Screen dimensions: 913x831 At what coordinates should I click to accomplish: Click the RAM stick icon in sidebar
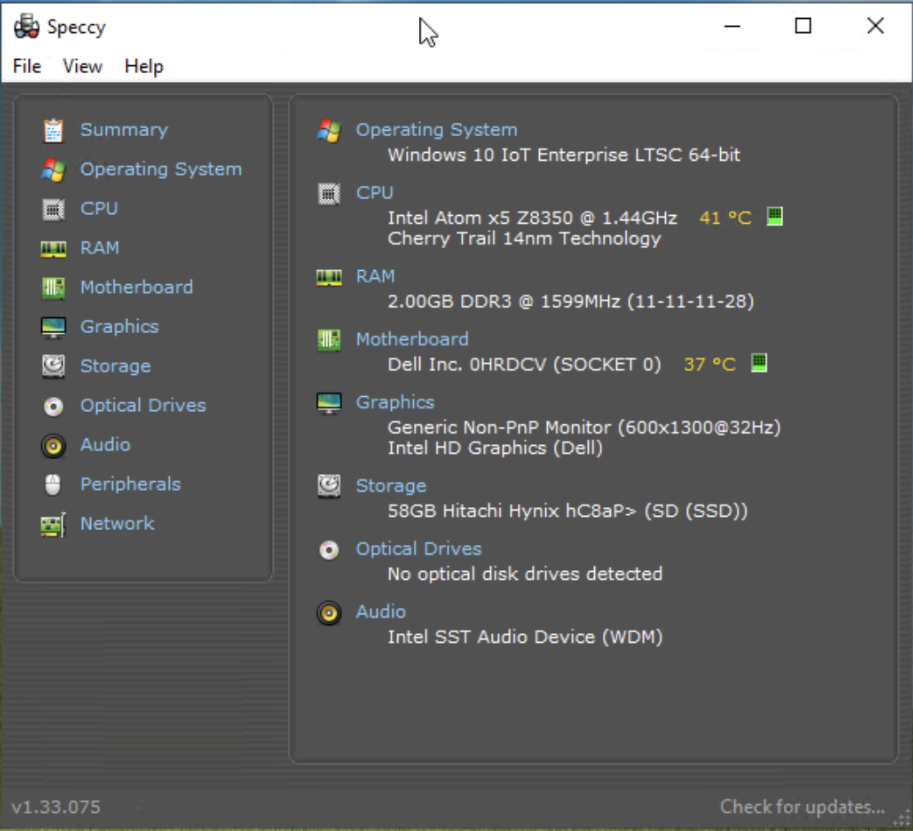click(x=53, y=249)
